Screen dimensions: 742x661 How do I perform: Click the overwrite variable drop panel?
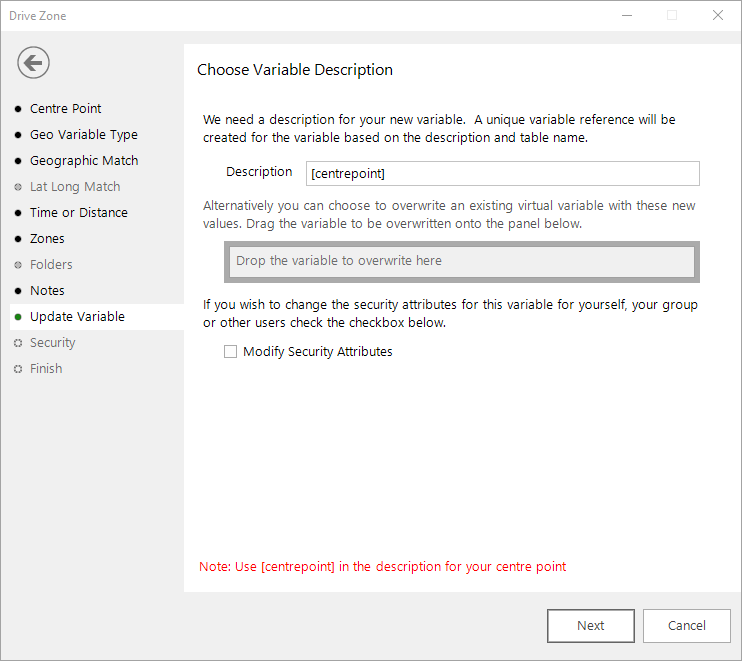point(462,262)
